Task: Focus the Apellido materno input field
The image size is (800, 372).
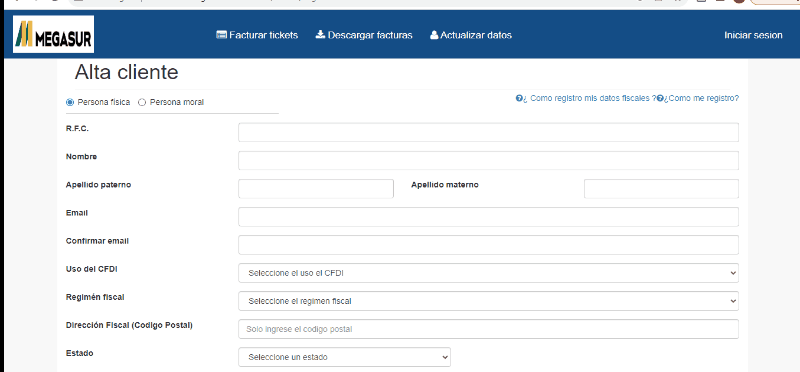Action: pos(661,188)
